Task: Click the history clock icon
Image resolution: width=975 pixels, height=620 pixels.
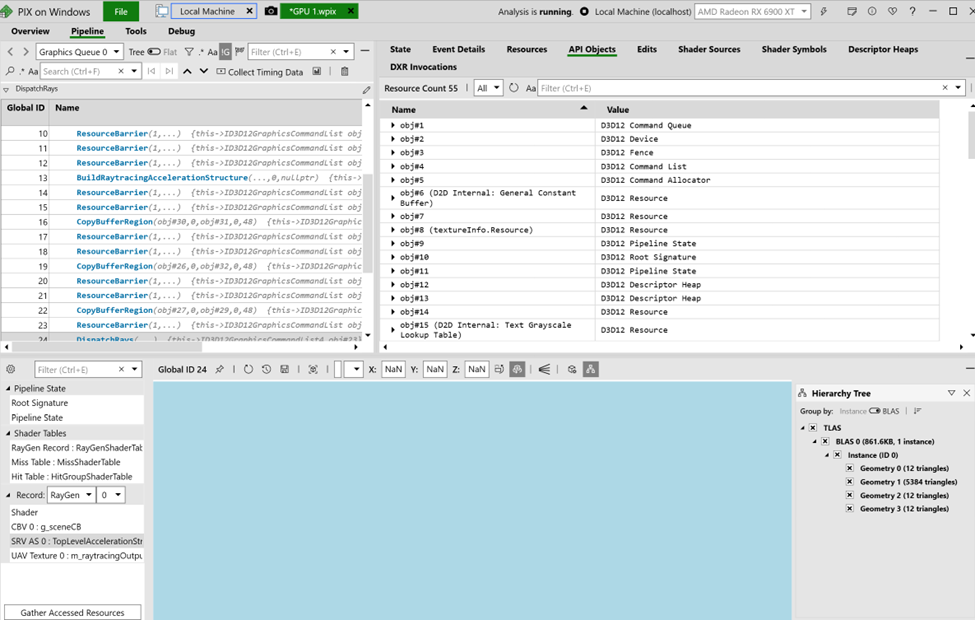Action: 266,369
